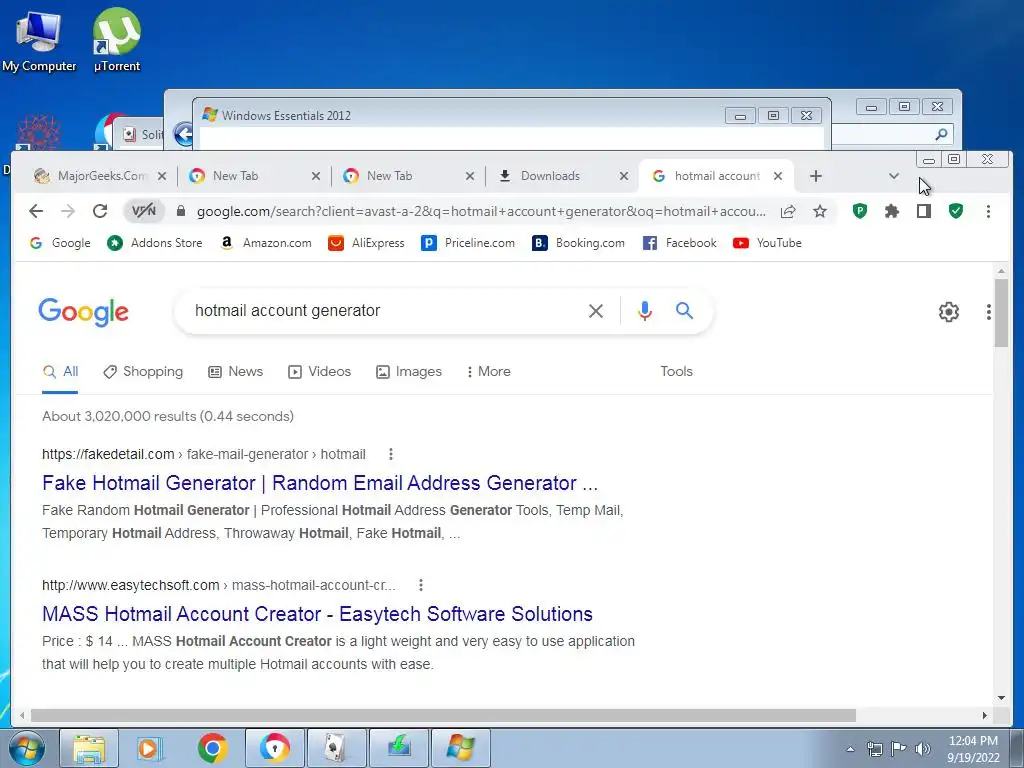Start voice search with microphone icon
1024x768 pixels.
(x=645, y=311)
